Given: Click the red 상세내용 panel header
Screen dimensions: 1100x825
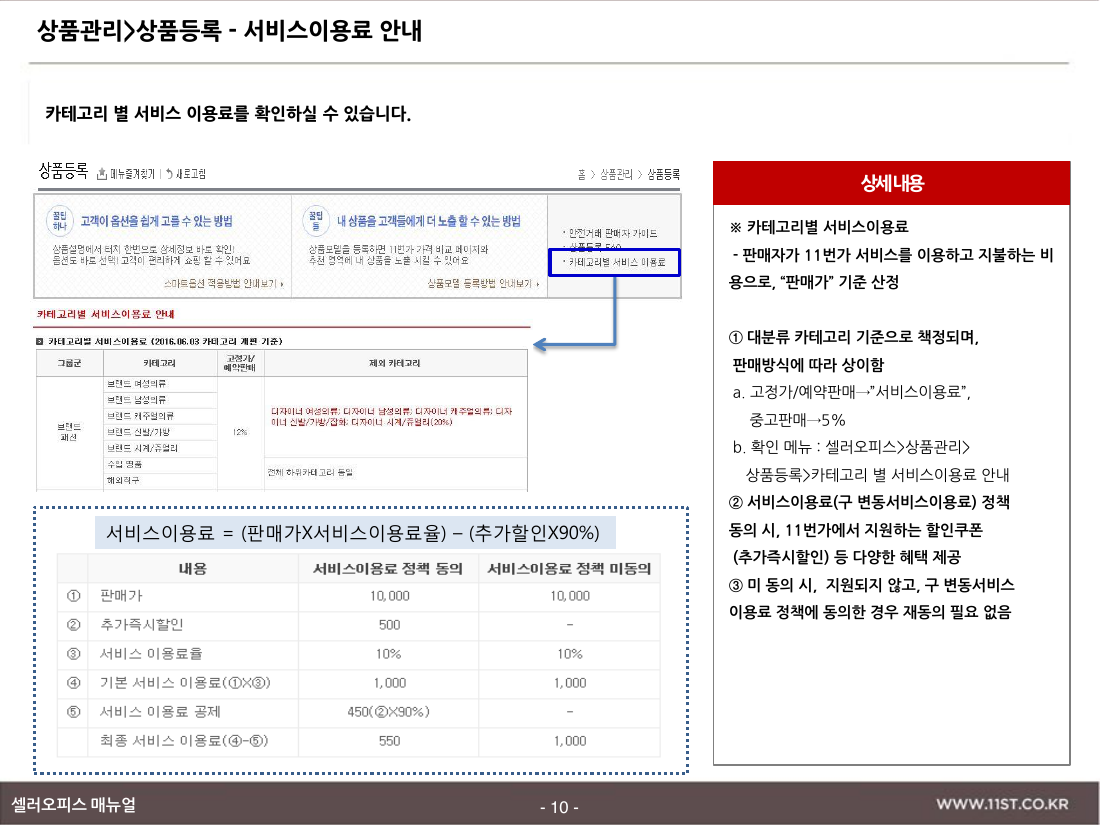Looking at the screenshot, I should (x=892, y=183).
